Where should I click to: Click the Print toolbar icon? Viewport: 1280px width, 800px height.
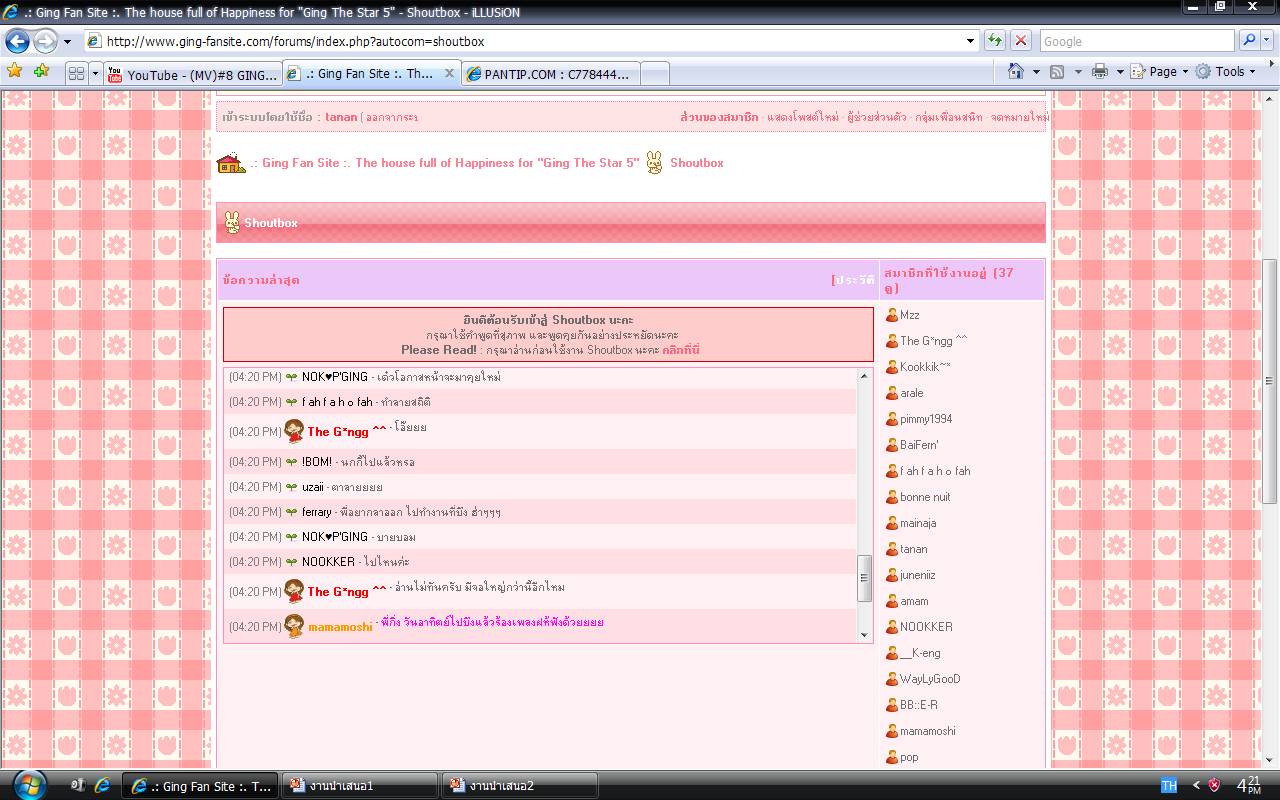tap(1100, 72)
